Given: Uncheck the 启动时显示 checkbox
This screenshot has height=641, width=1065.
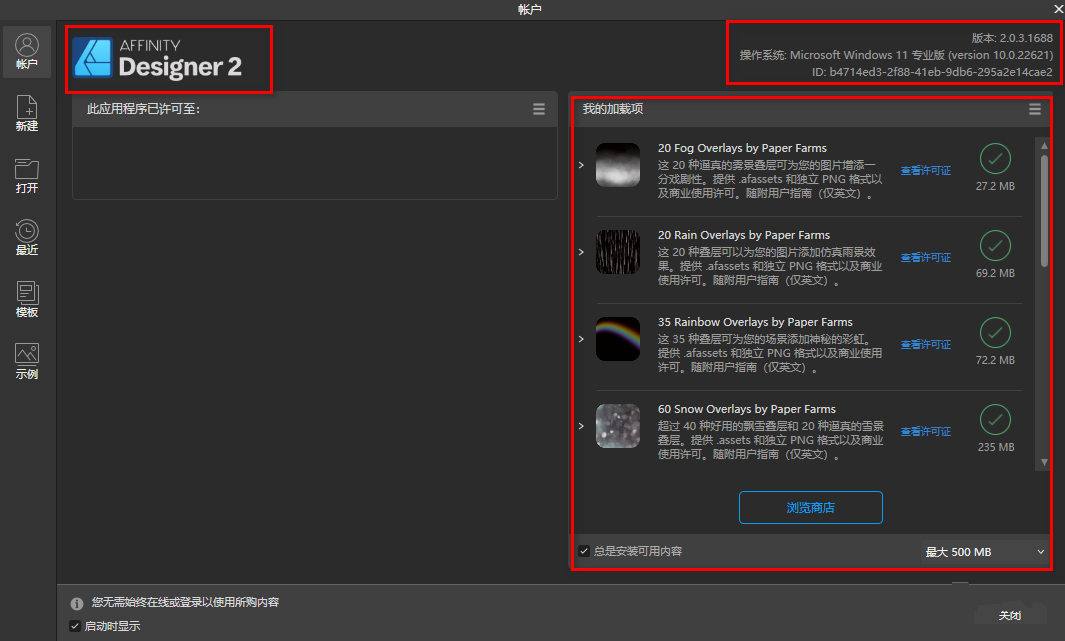Looking at the screenshot, I should click(75, 626).
